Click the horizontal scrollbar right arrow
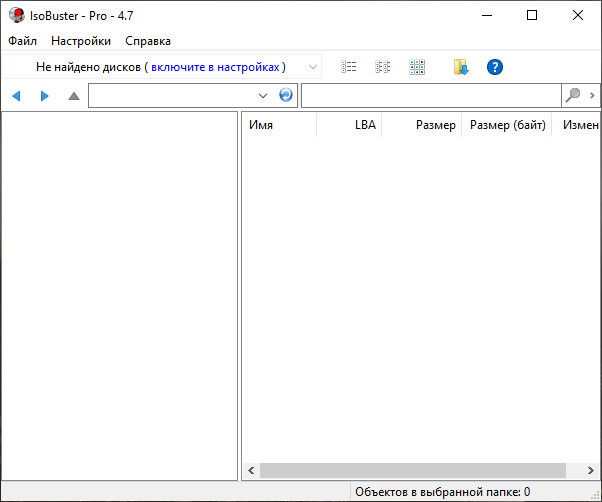602x502 pixels. [590, 471]
